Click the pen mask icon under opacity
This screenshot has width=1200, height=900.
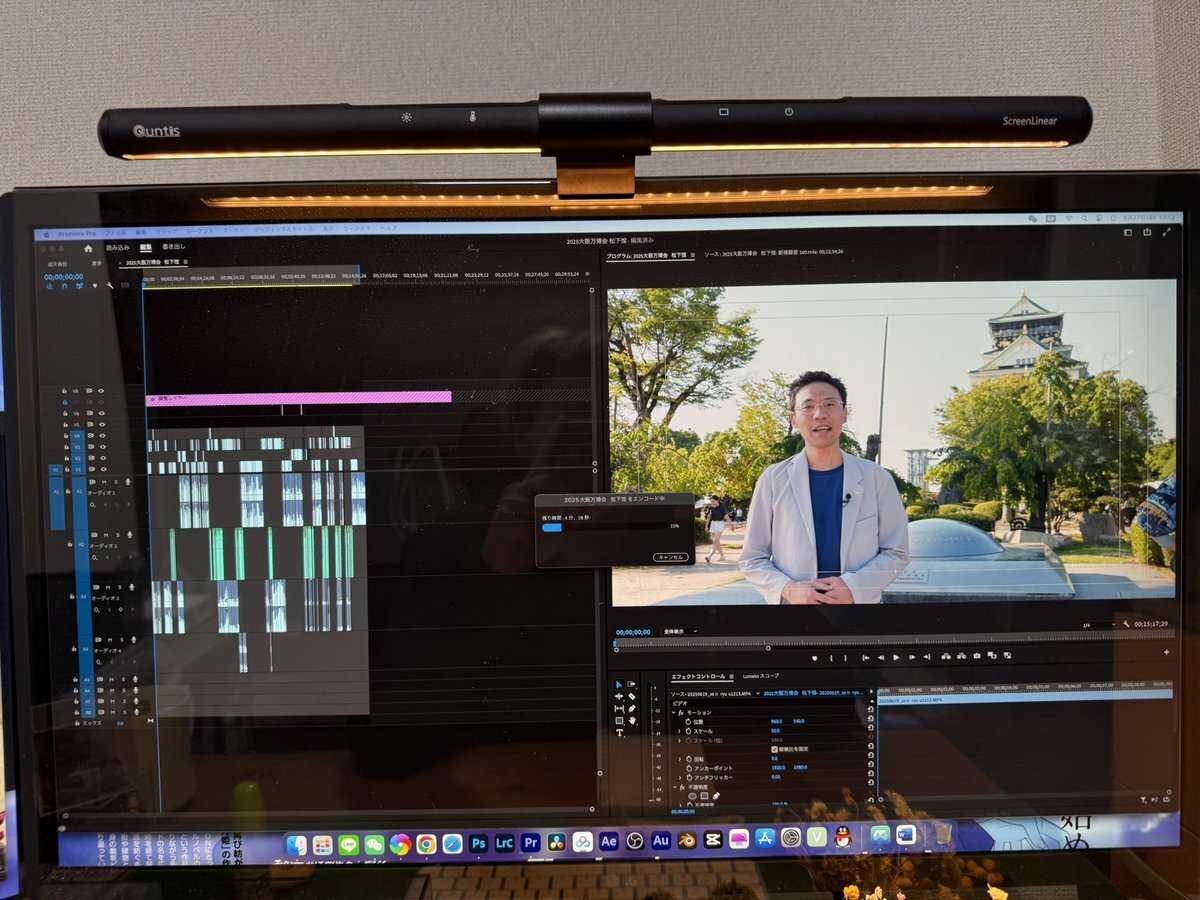[716, 796]
